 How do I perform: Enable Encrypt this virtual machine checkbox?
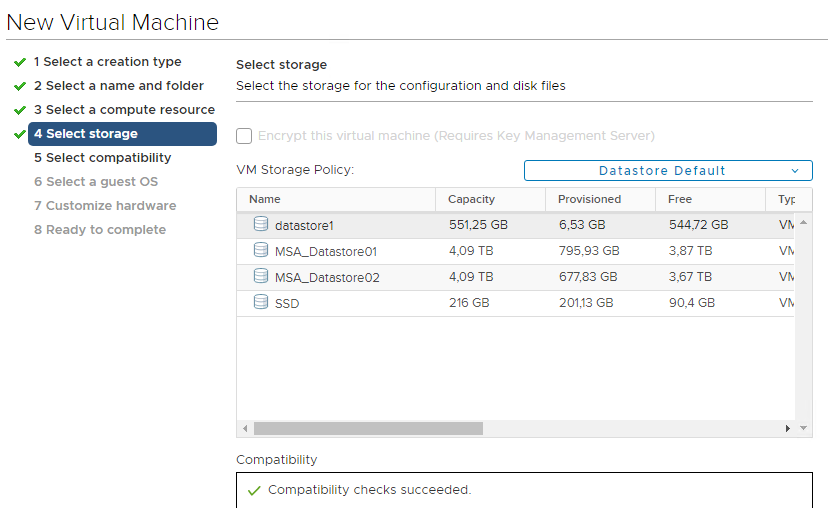point(244,136)
